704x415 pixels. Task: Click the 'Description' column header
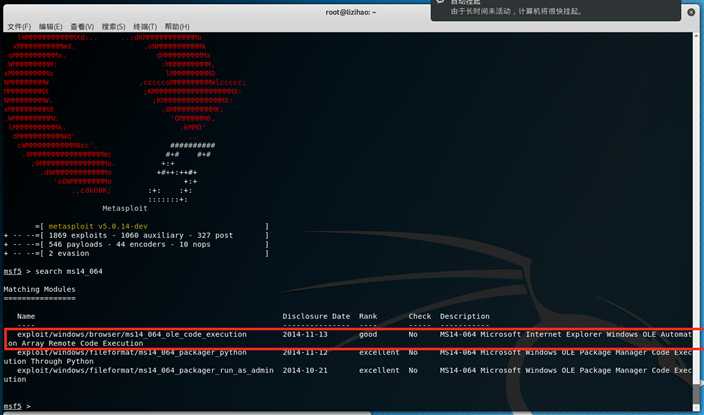pos(465,316)
